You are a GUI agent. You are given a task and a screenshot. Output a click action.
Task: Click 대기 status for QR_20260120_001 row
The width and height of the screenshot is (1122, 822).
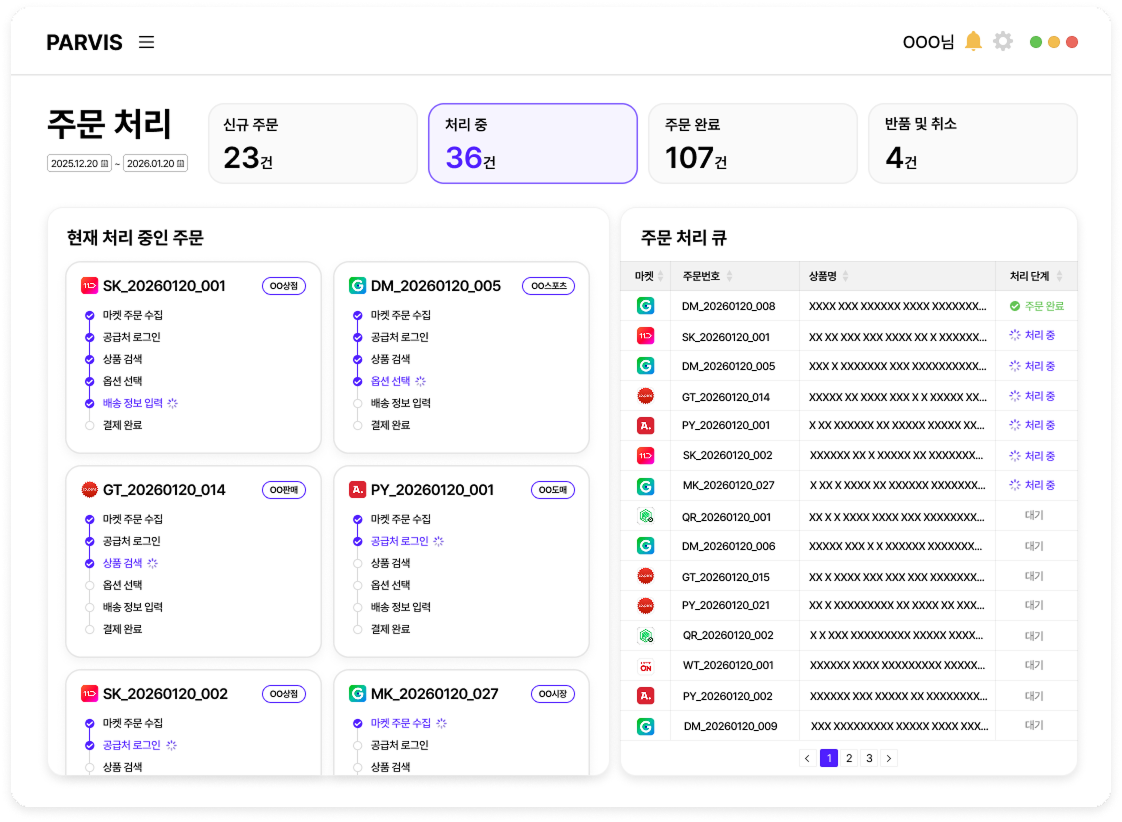(1034, 515)
